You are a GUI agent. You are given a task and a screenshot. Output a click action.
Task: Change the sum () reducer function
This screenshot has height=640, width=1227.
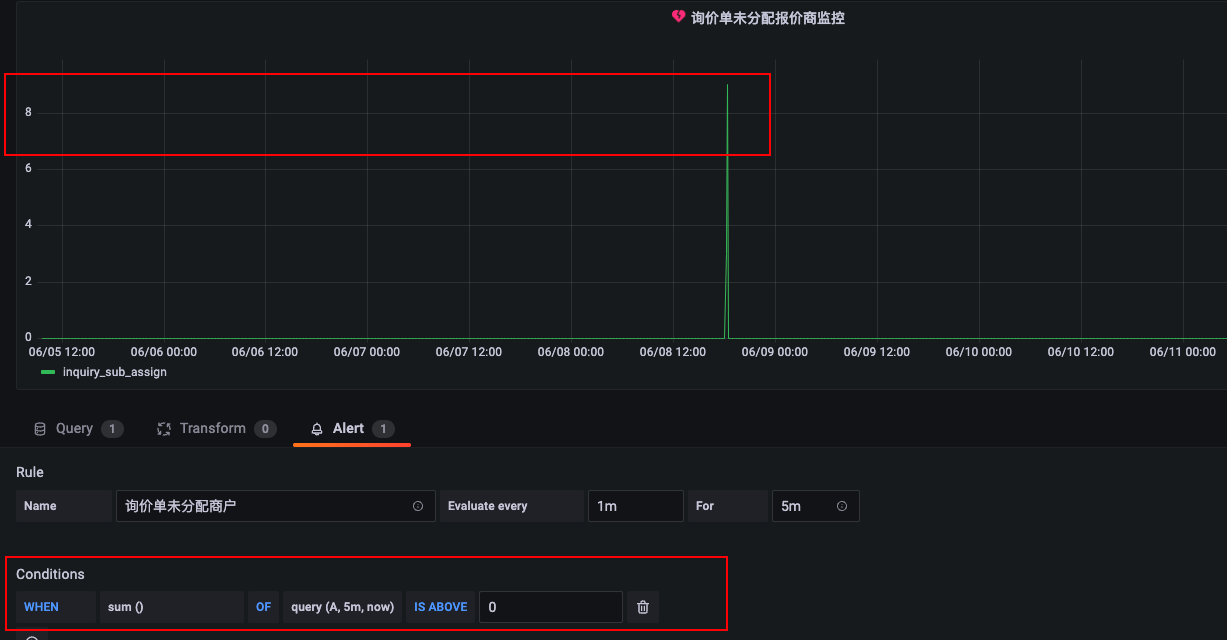[x=171, y=607]
